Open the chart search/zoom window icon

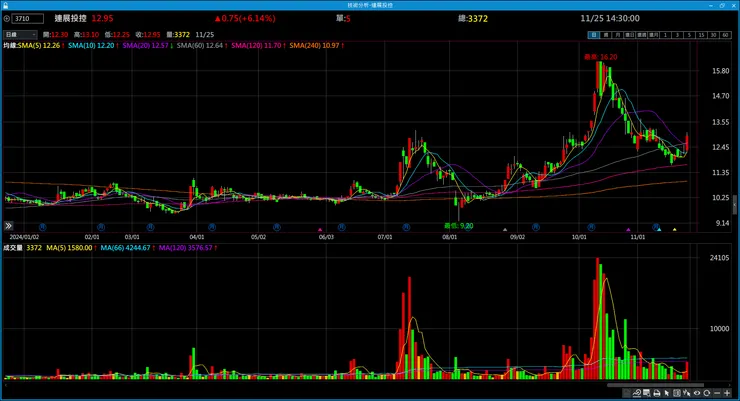(x=647, y=393)
